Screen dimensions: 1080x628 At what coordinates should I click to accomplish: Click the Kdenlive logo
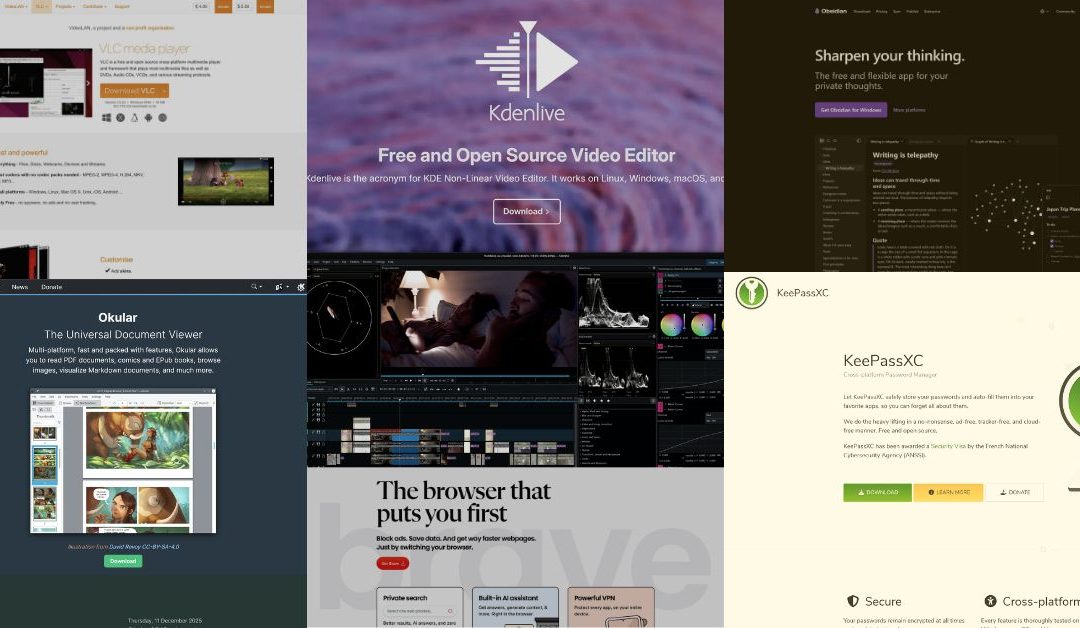click(527, 72)
